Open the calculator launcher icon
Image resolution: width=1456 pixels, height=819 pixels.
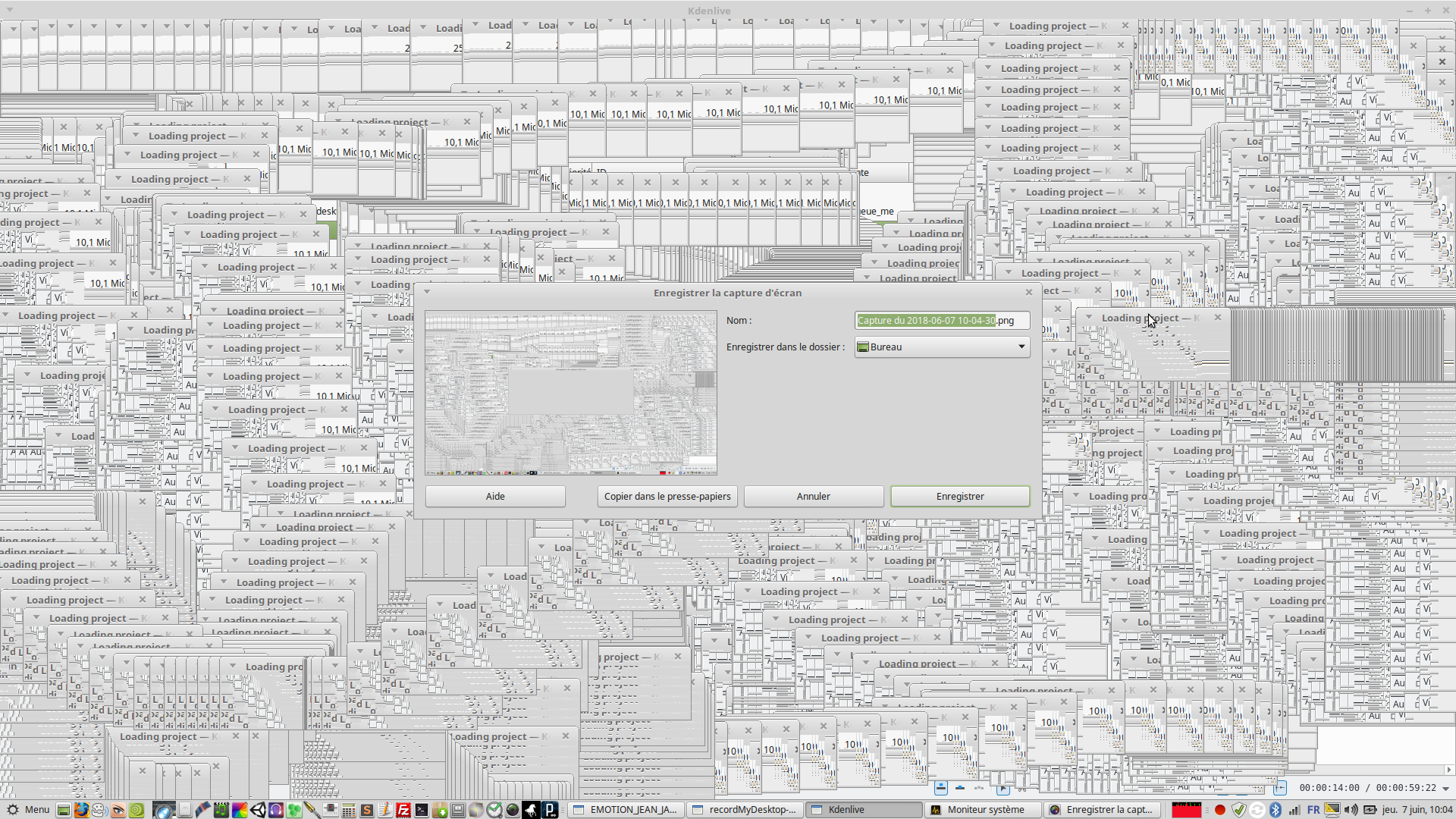point(349,810)
